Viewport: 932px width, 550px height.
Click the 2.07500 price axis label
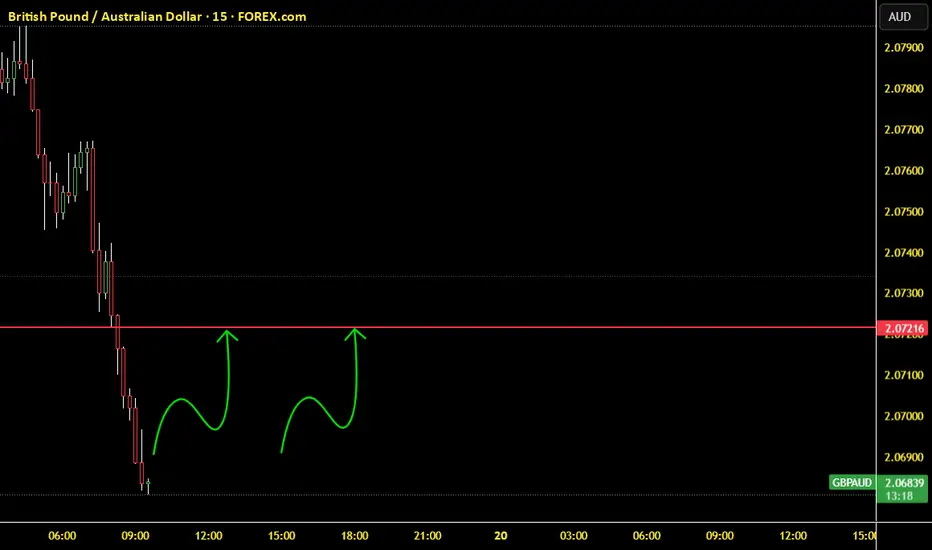point(903,212)
